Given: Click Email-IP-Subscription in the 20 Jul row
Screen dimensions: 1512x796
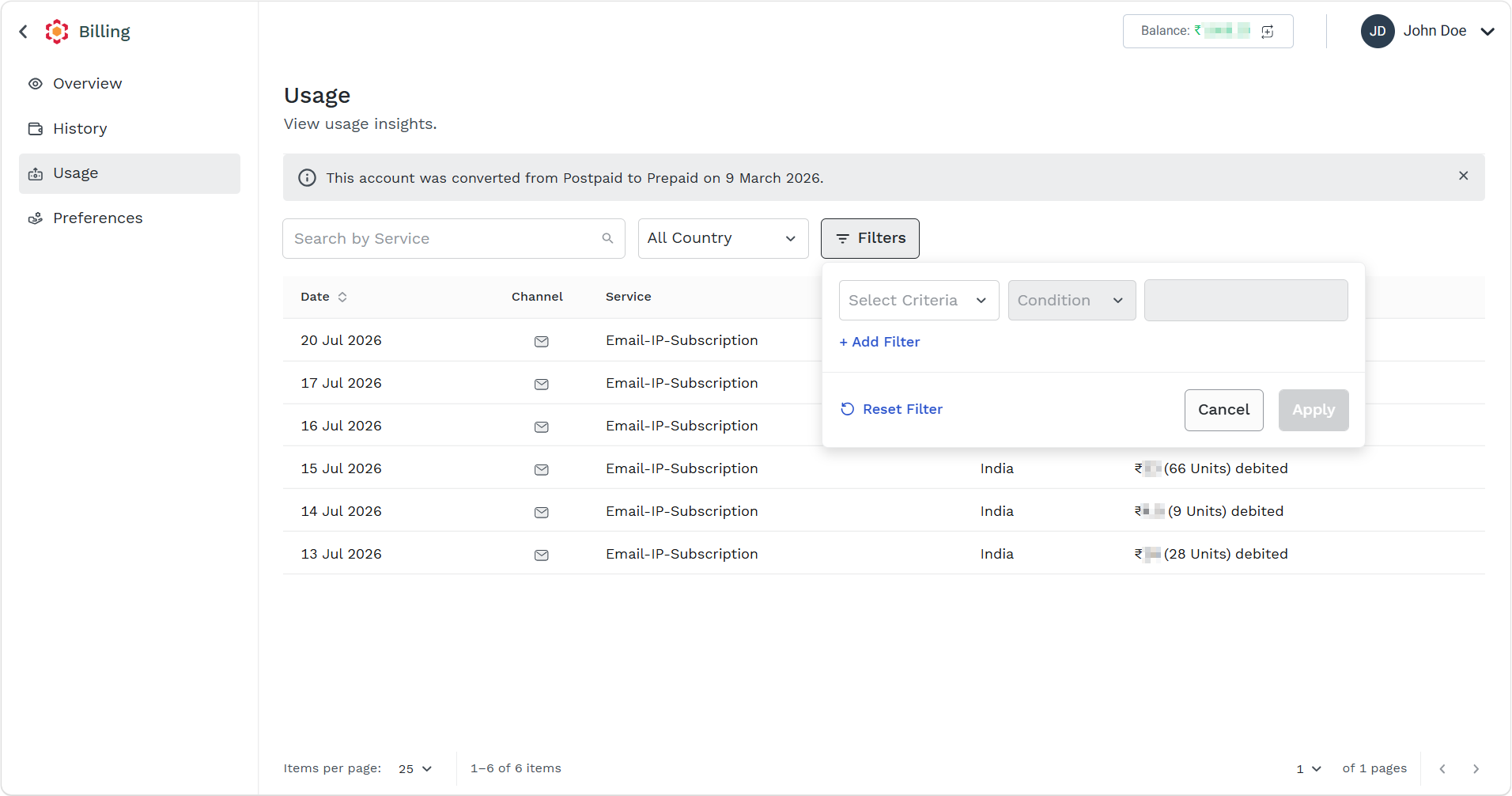Looking at the screenshot, I should [682, 340].
